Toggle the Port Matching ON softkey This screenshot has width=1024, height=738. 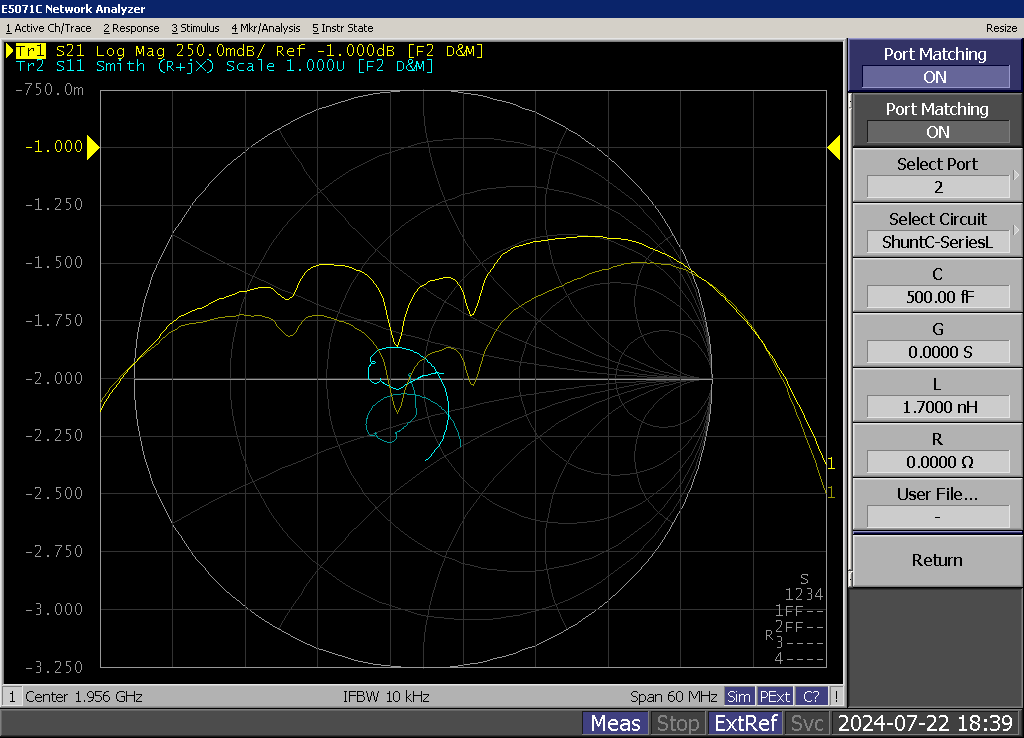click(x=937, y=121)
